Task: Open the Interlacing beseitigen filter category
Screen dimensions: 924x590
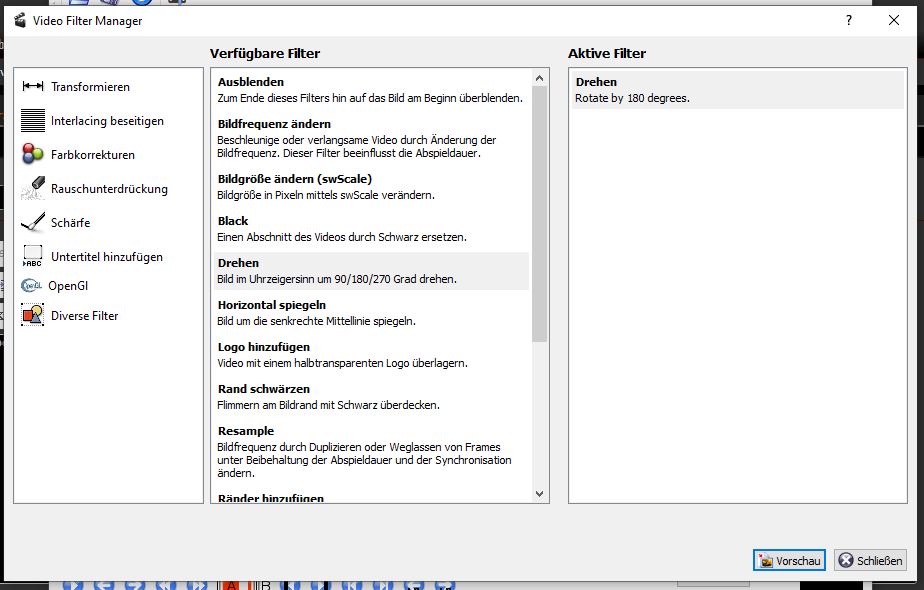Action: 107,121
